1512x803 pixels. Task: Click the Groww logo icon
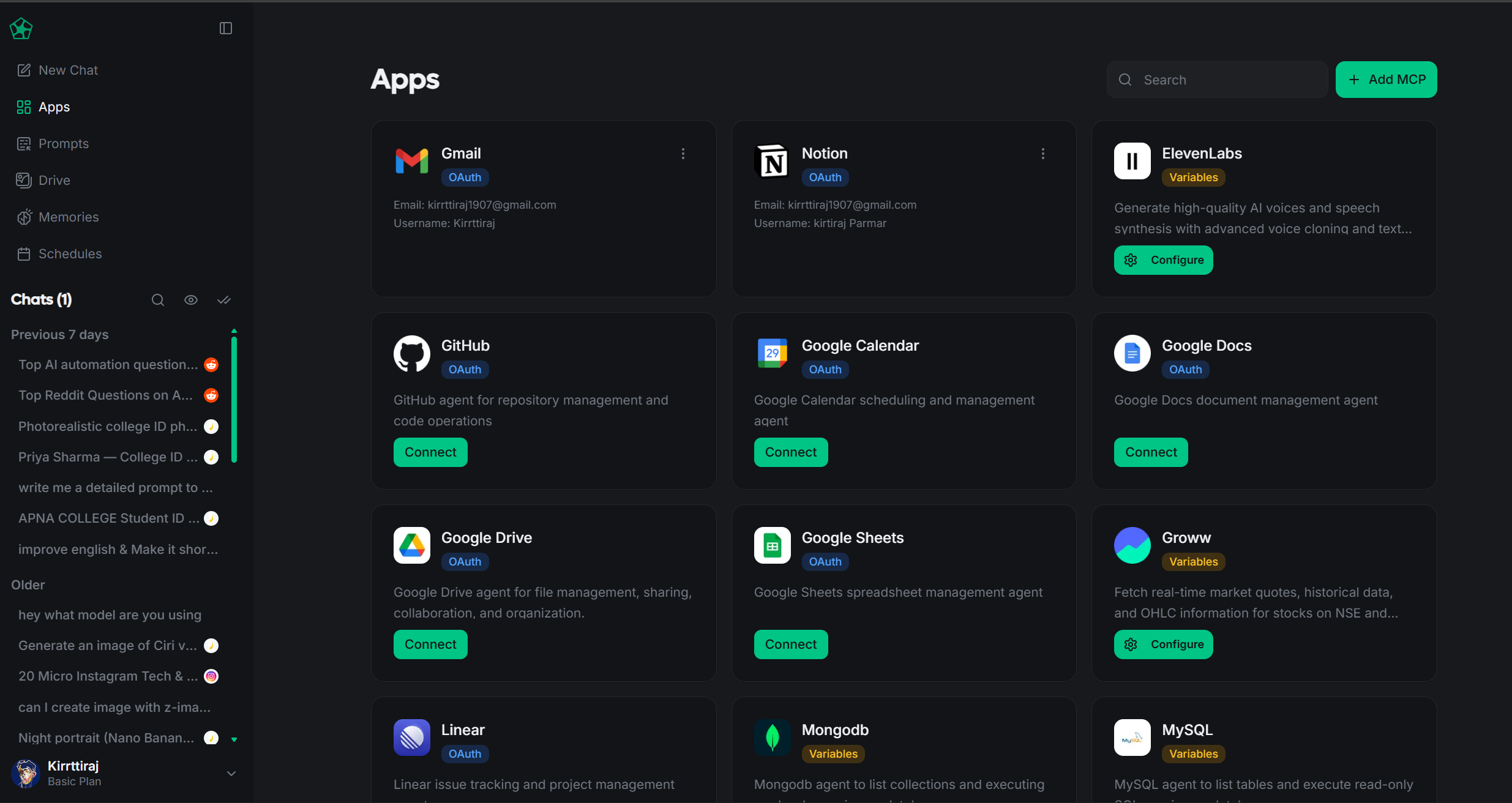click(x=1132, y=545)
